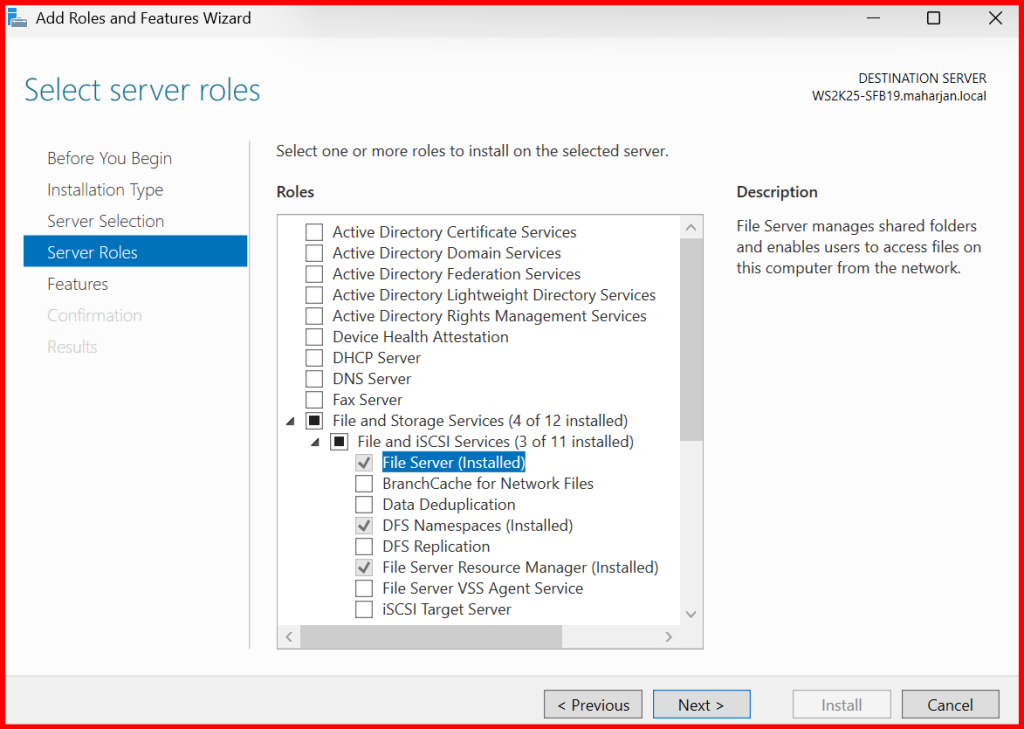This screenshot has width=1024, height=729.
Task: Collapse the File and iSCSI Services node
Action: point(315,442)
